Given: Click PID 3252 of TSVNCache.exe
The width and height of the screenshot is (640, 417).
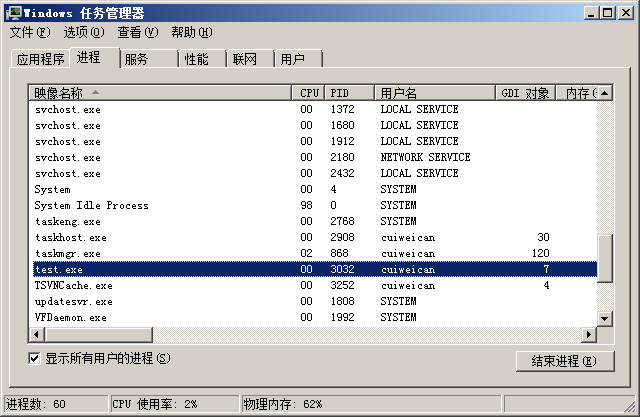Looking at the screenshot, I should (342, 285).
